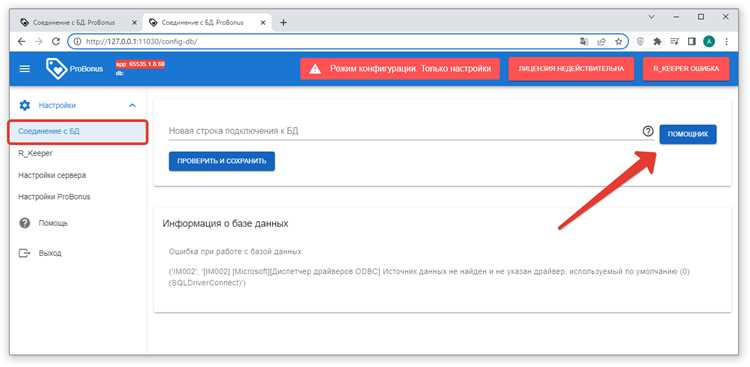Click ЛИЦЕНЗИЯ НЕДЕЙСТВИТЕЛЬНА button

(x=571, y=69)
